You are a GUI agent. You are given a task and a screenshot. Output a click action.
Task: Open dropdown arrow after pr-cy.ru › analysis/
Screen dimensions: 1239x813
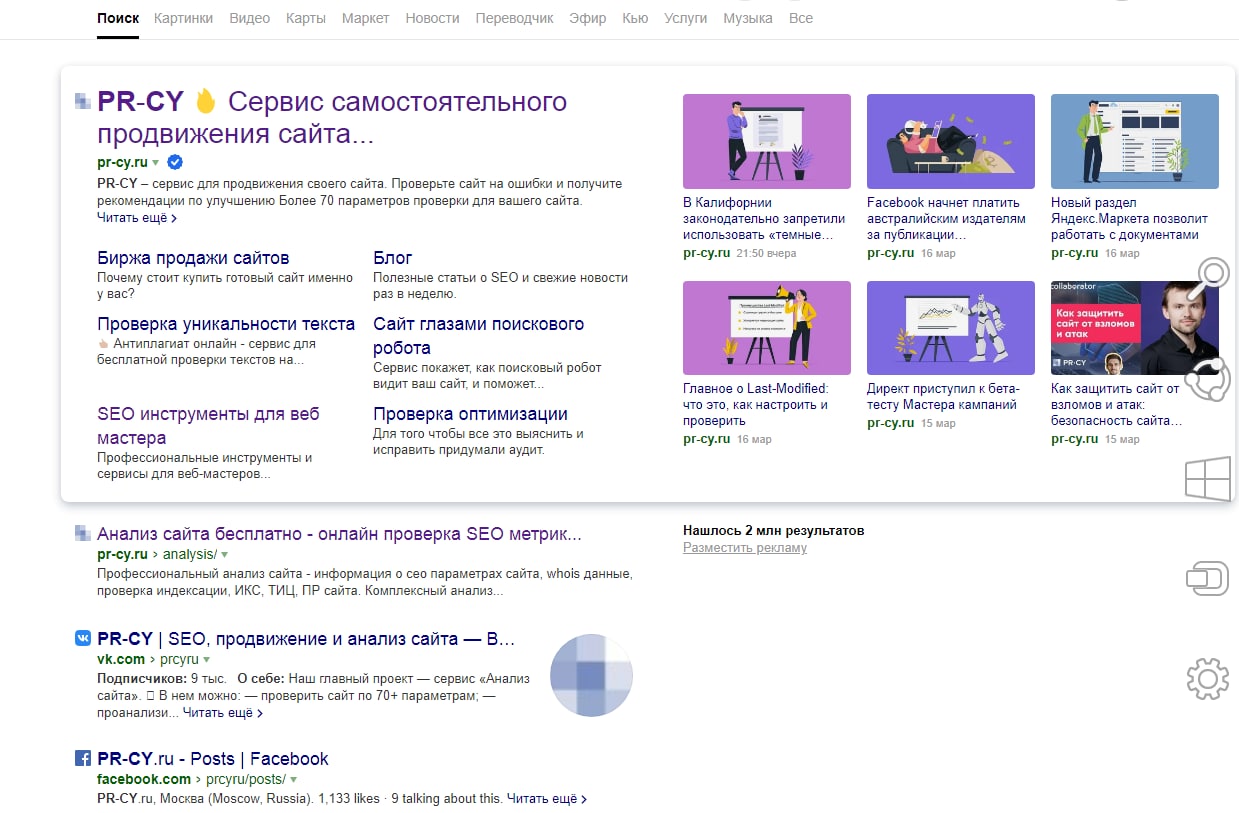tap(224, 555)
